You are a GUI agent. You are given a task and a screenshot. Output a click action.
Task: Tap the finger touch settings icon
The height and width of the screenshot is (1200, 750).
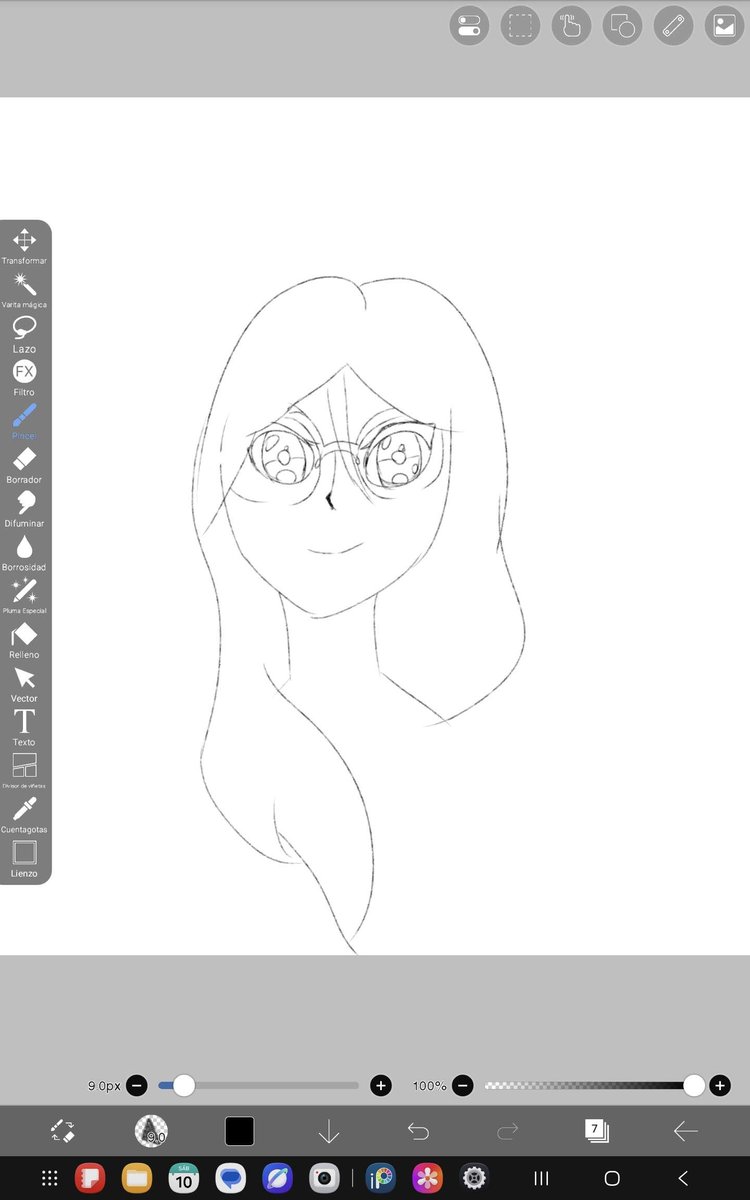click(x=571, y=25)
